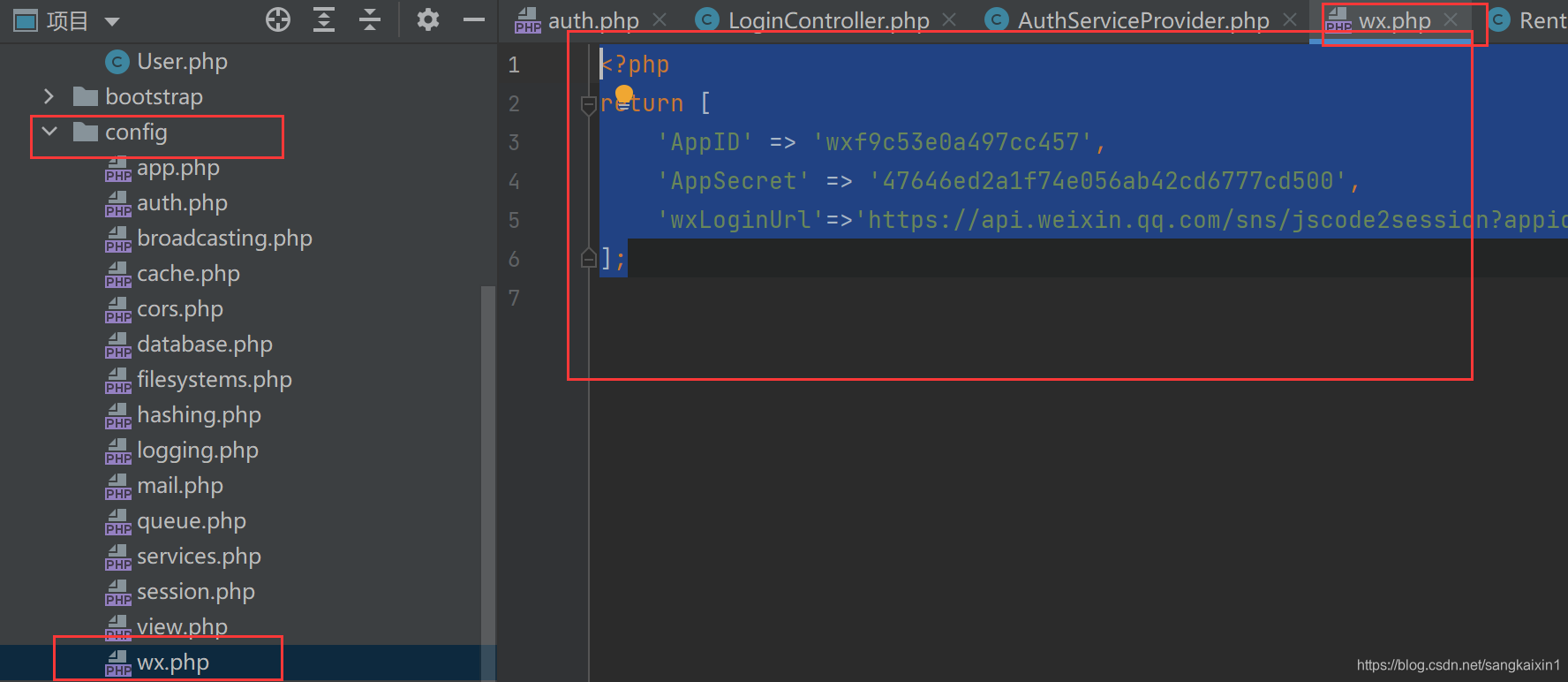
Task: Open filesystems.php file
Action: pos(214,380)
